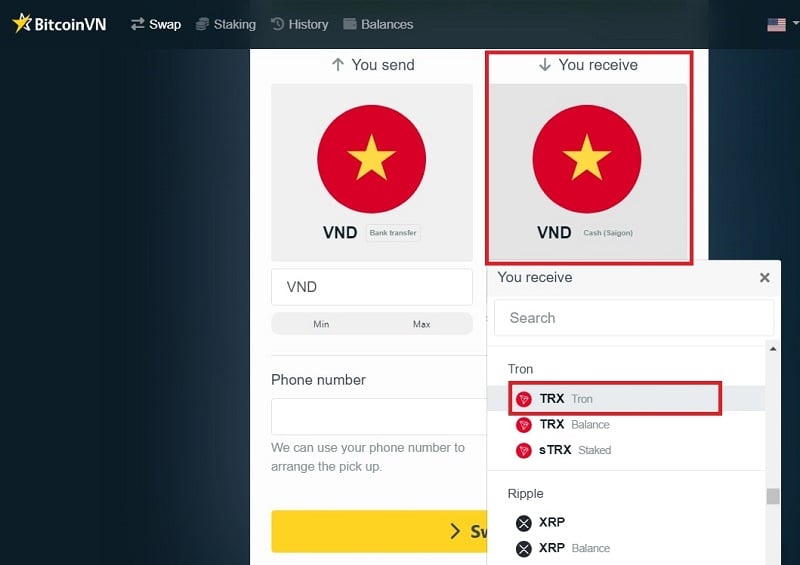The height and width of the screenshot is (565, 800).
Task: Click the Search box in currency list
Action: pyautogui.click(x=634, y=318)
